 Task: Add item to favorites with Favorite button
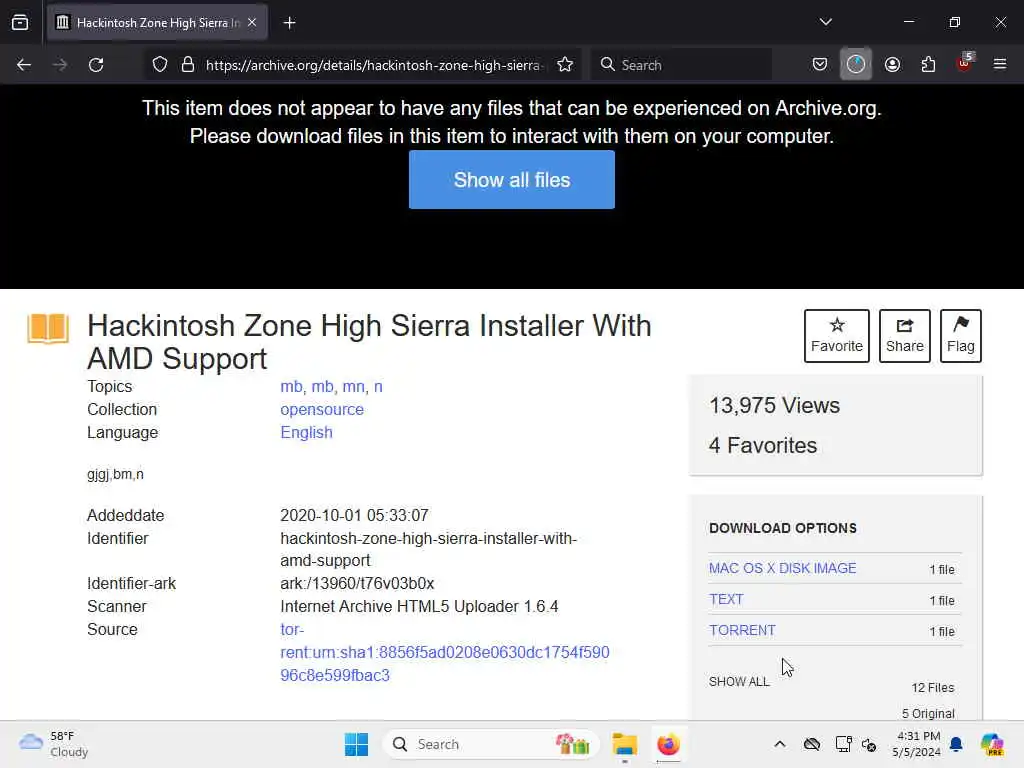pyautogui.click(x=837, y=336)
